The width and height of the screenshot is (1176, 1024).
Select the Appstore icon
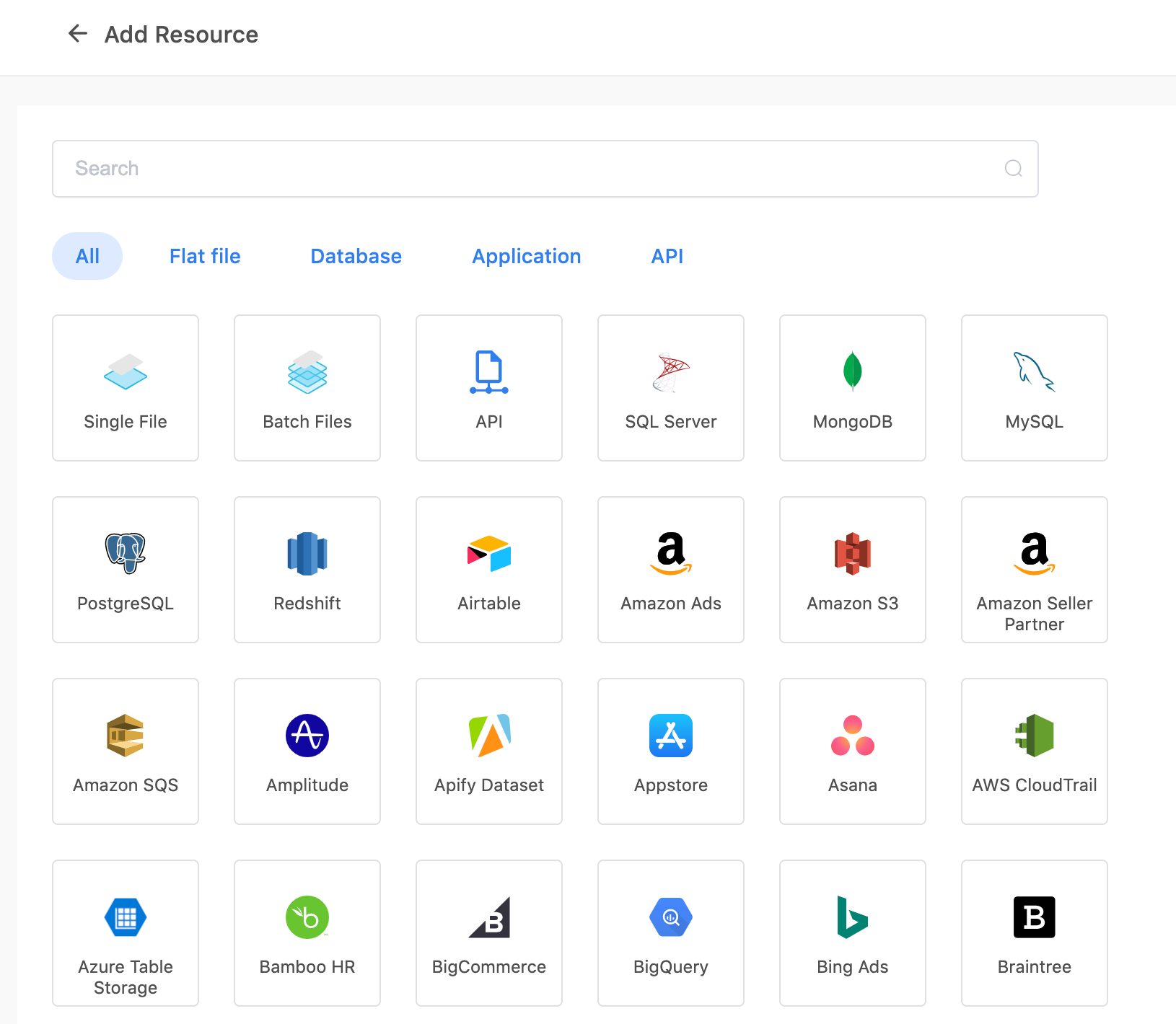click(x=671, y=735)
